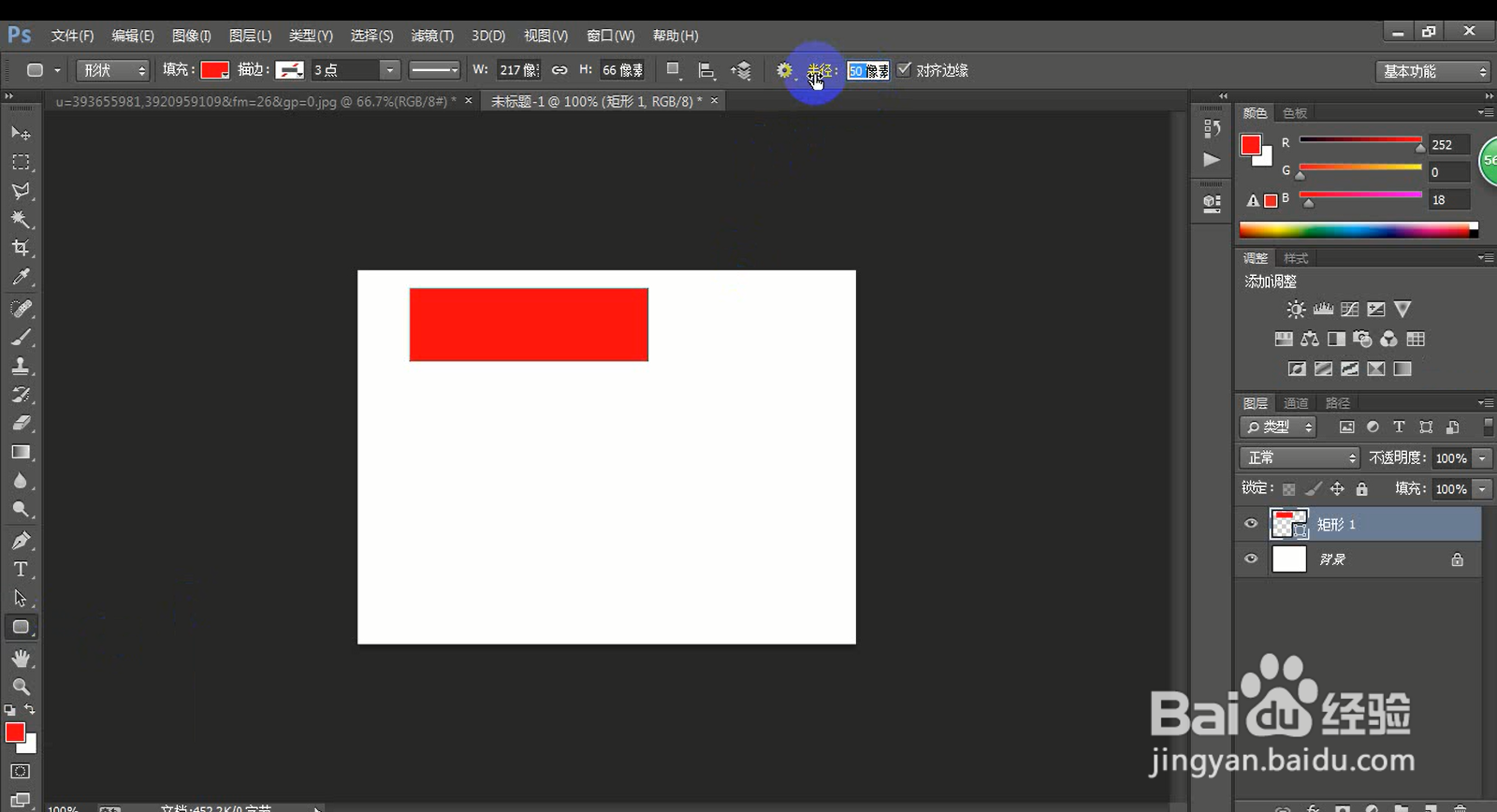
Task: Hide the 背景 layer
Action: (x=1251, y=559)
